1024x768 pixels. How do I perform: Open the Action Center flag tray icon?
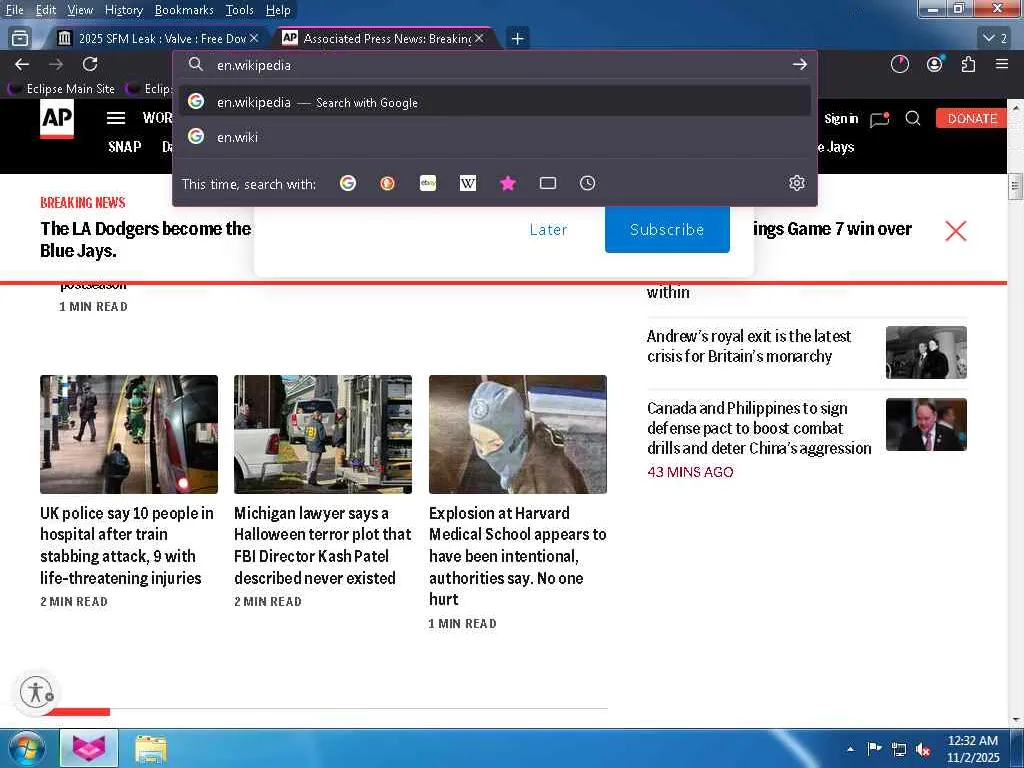[x=874, y=749]
